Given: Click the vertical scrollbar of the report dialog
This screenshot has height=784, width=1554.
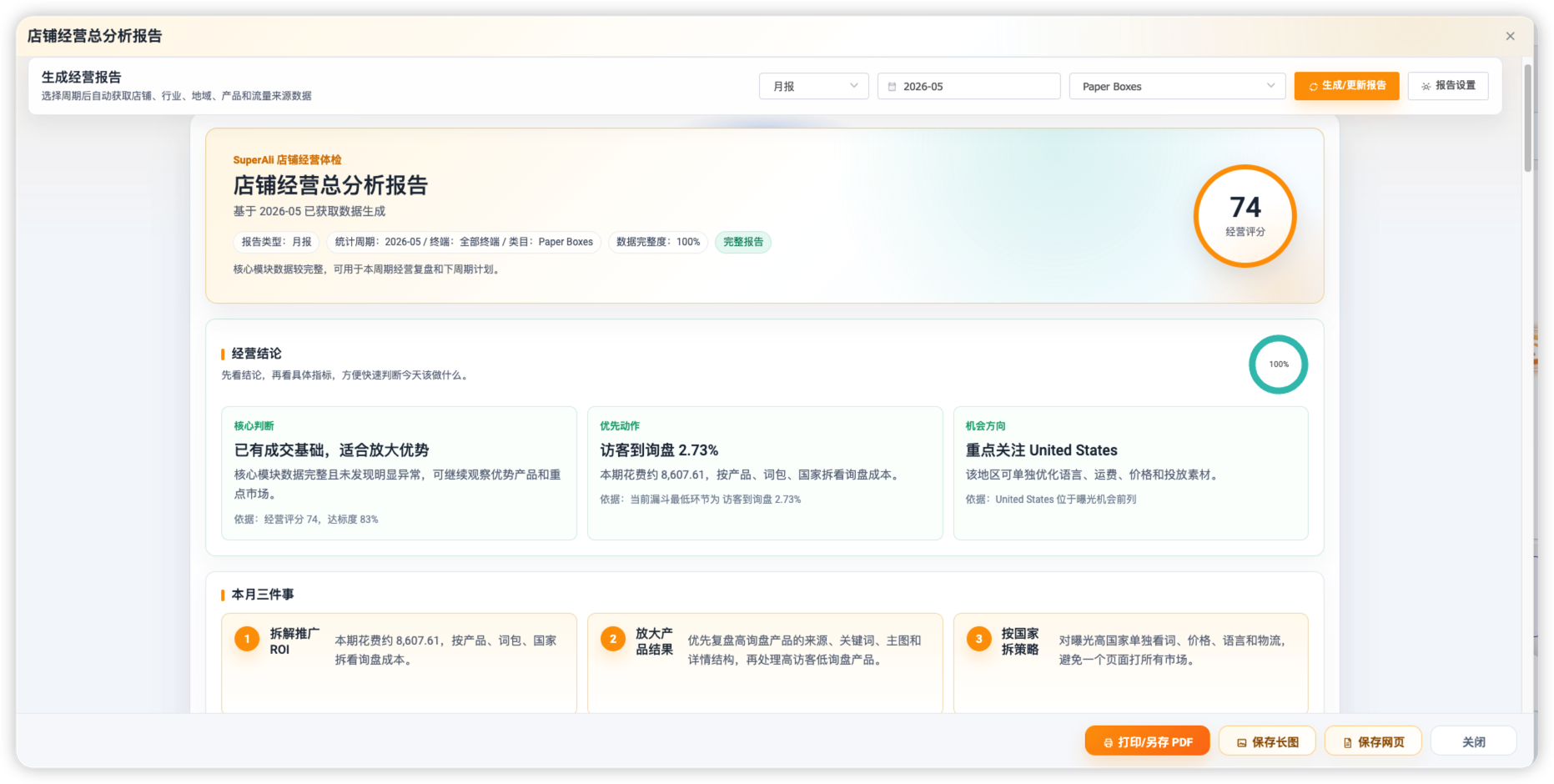Looking at the screenshot, I should 1528,117.
